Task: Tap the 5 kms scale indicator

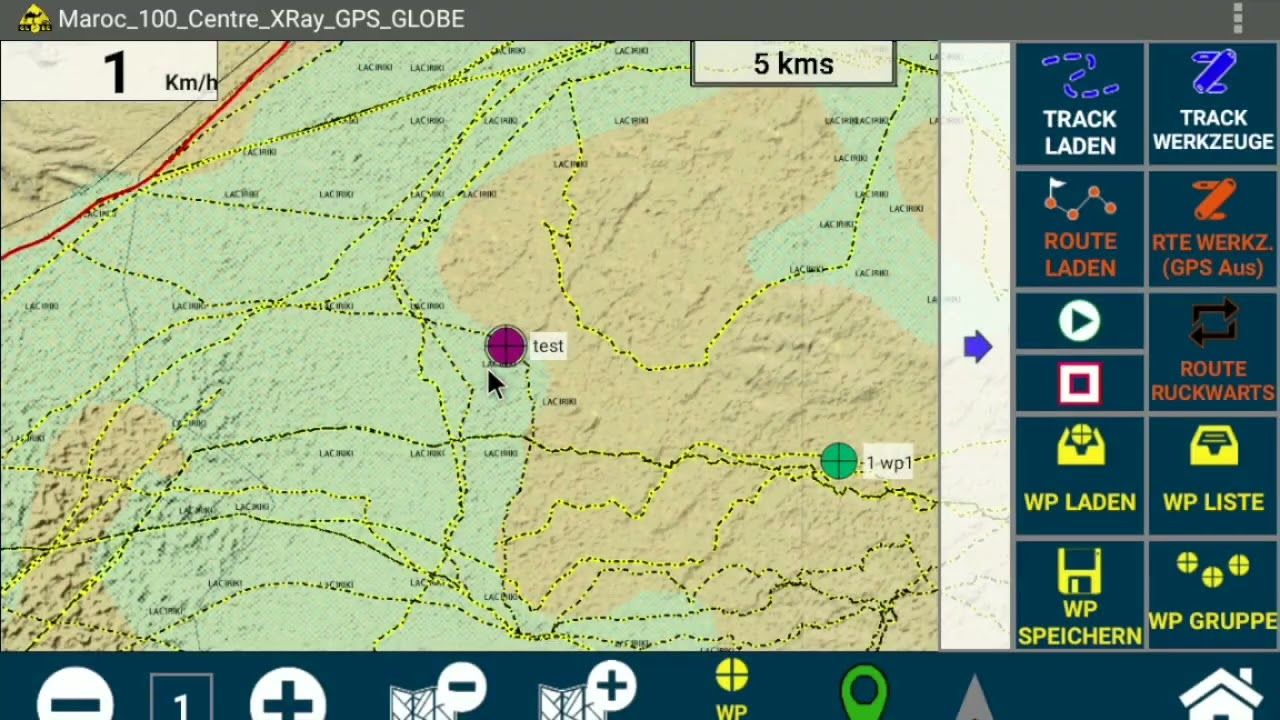Action: 793,63
